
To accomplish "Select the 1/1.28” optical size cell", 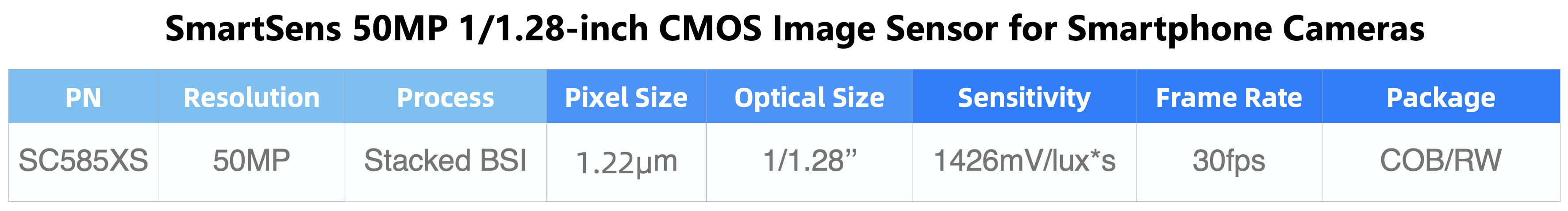I will click(809, 161).
